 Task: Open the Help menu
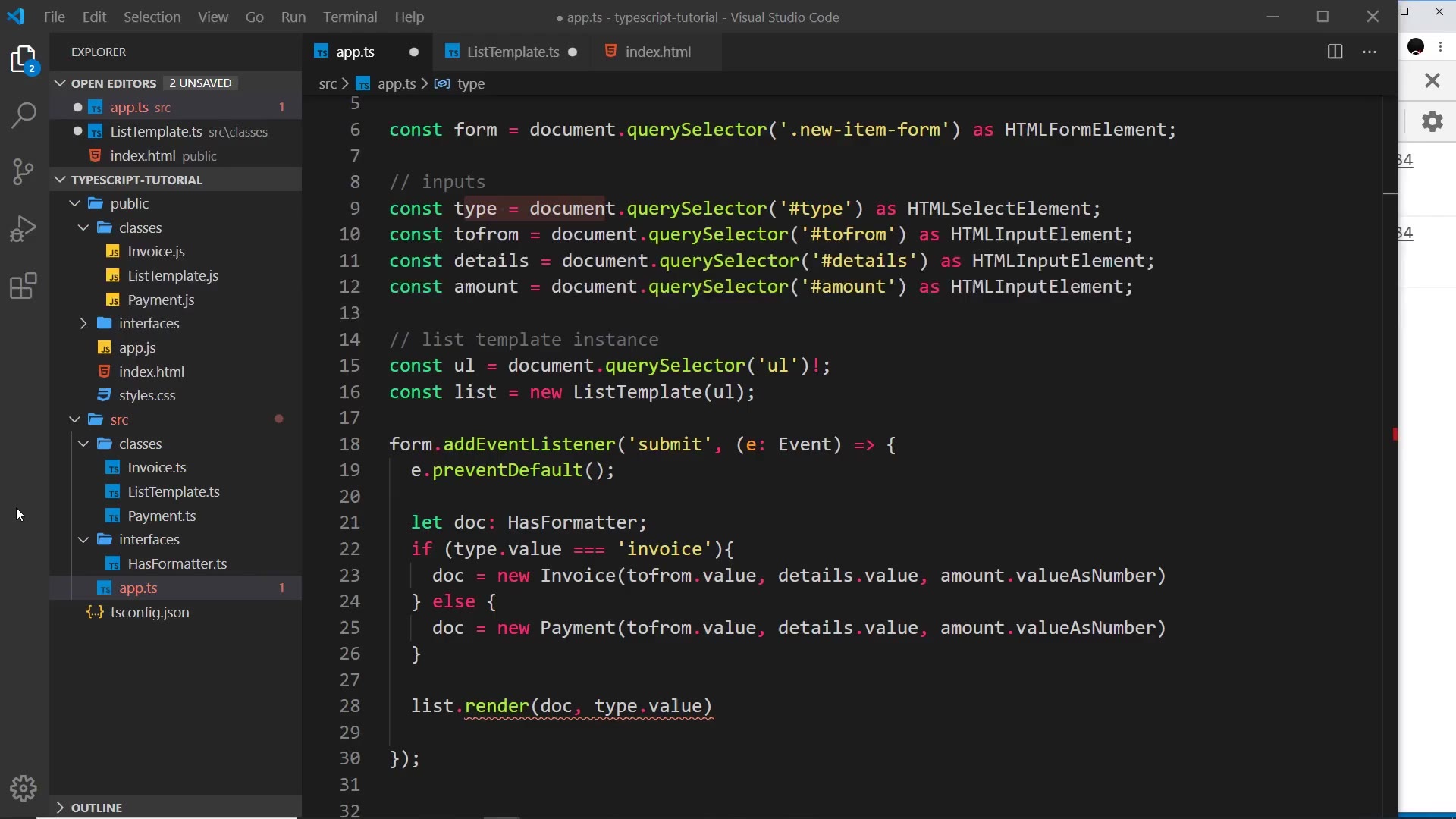pos(409,17)
